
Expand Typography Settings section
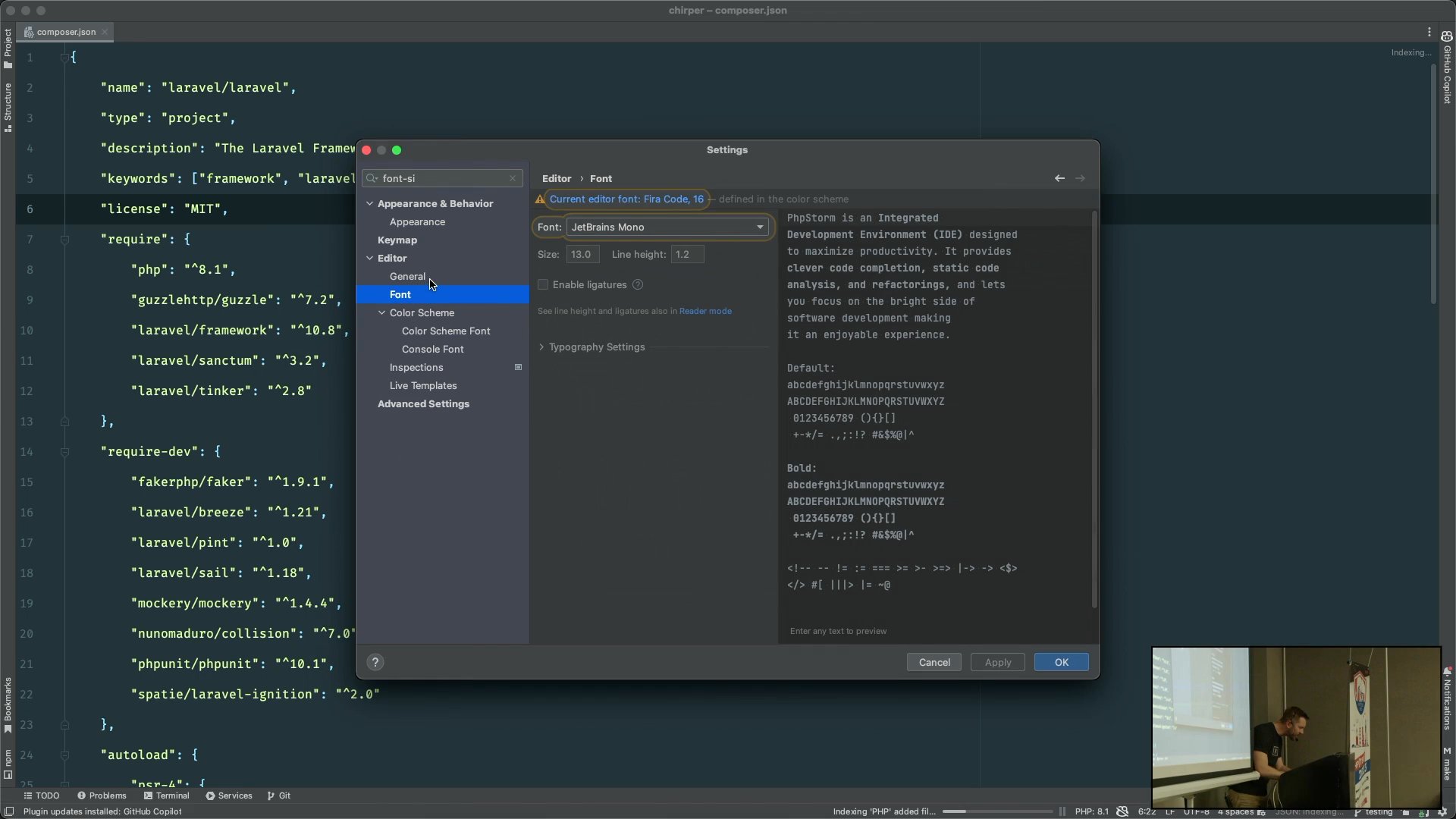click(596, 347)
